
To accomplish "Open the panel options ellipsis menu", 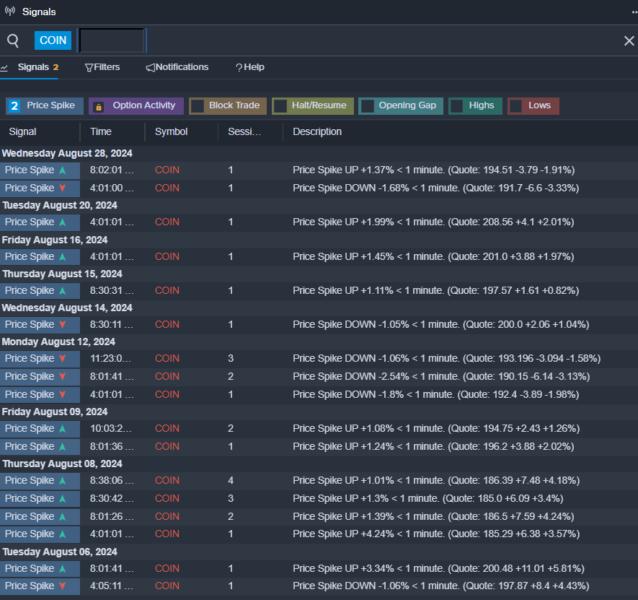I will tap(634, 12).
